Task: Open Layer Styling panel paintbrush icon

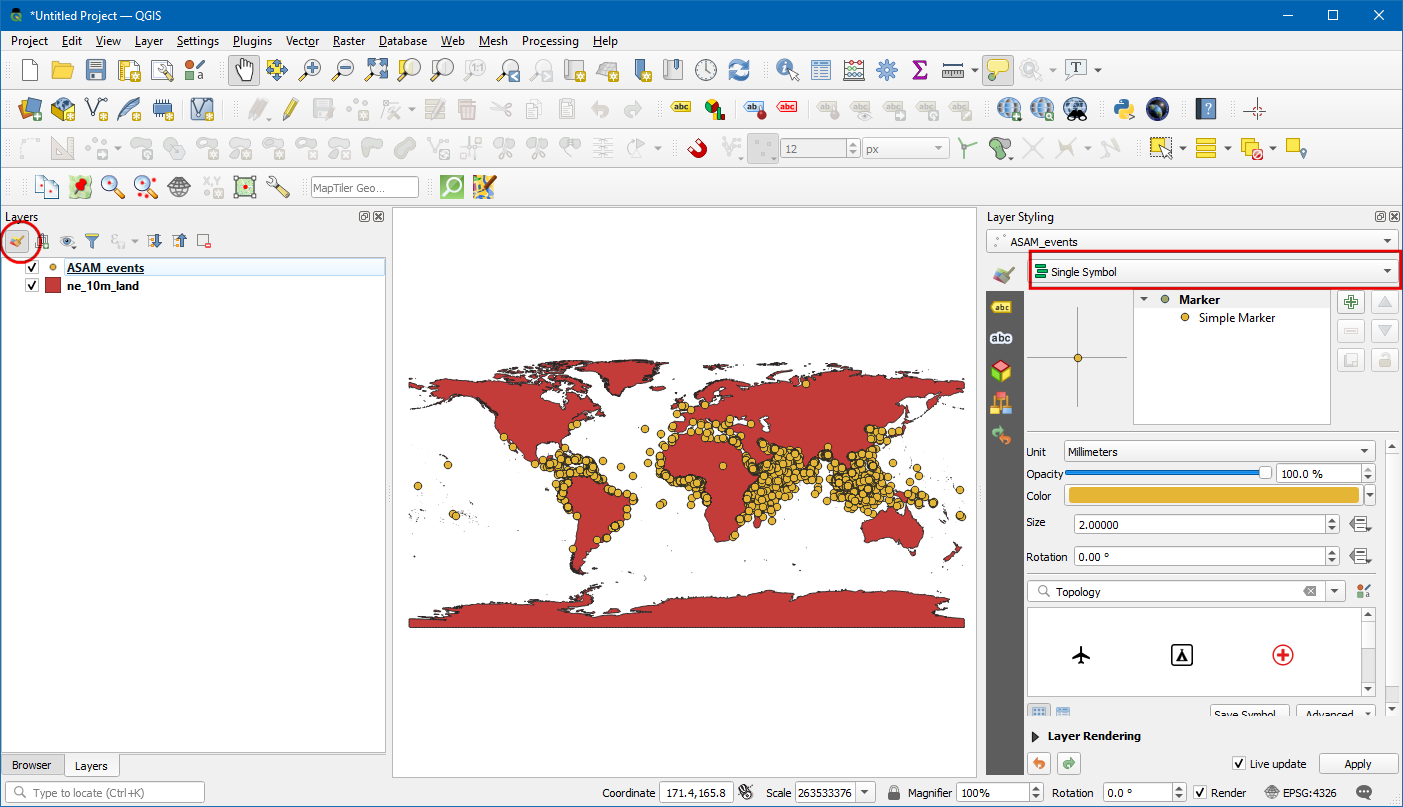Action: 17,241
